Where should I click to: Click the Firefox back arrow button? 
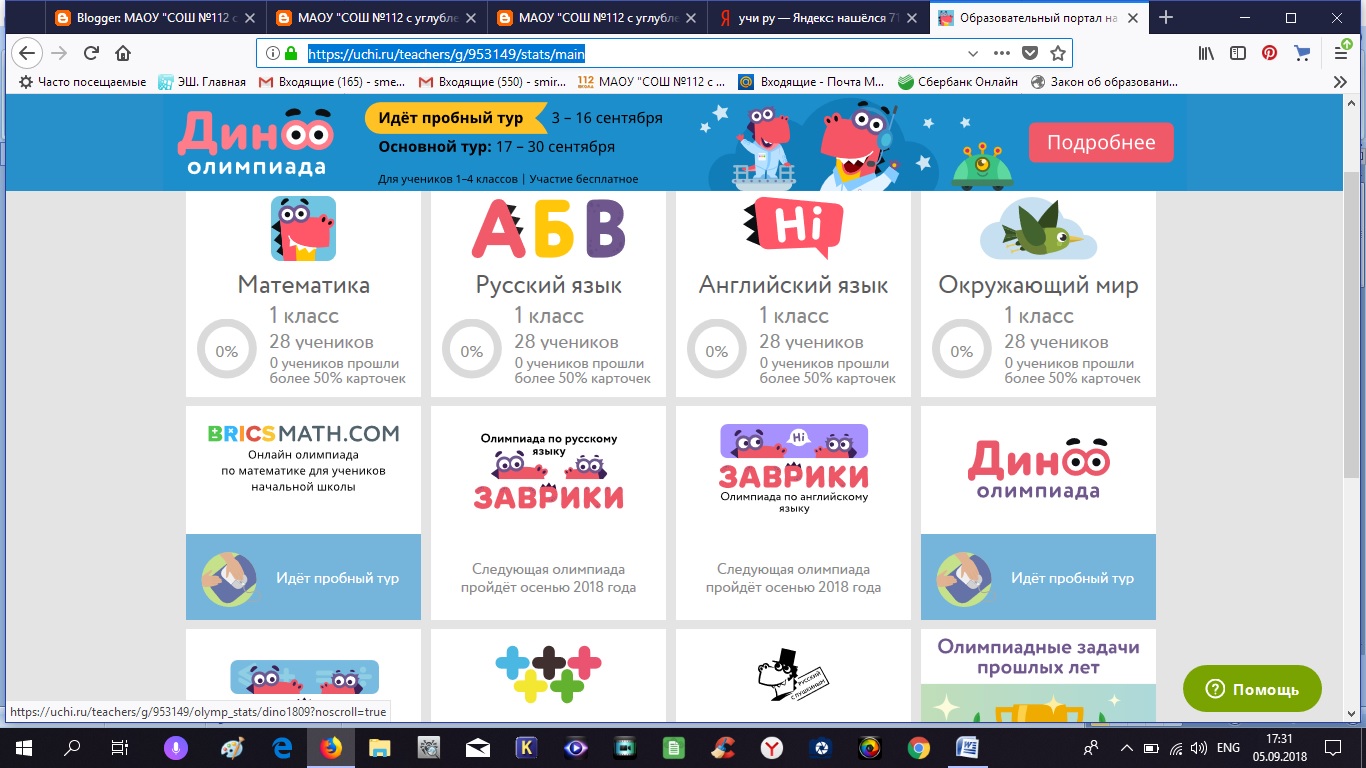point(29,54)
